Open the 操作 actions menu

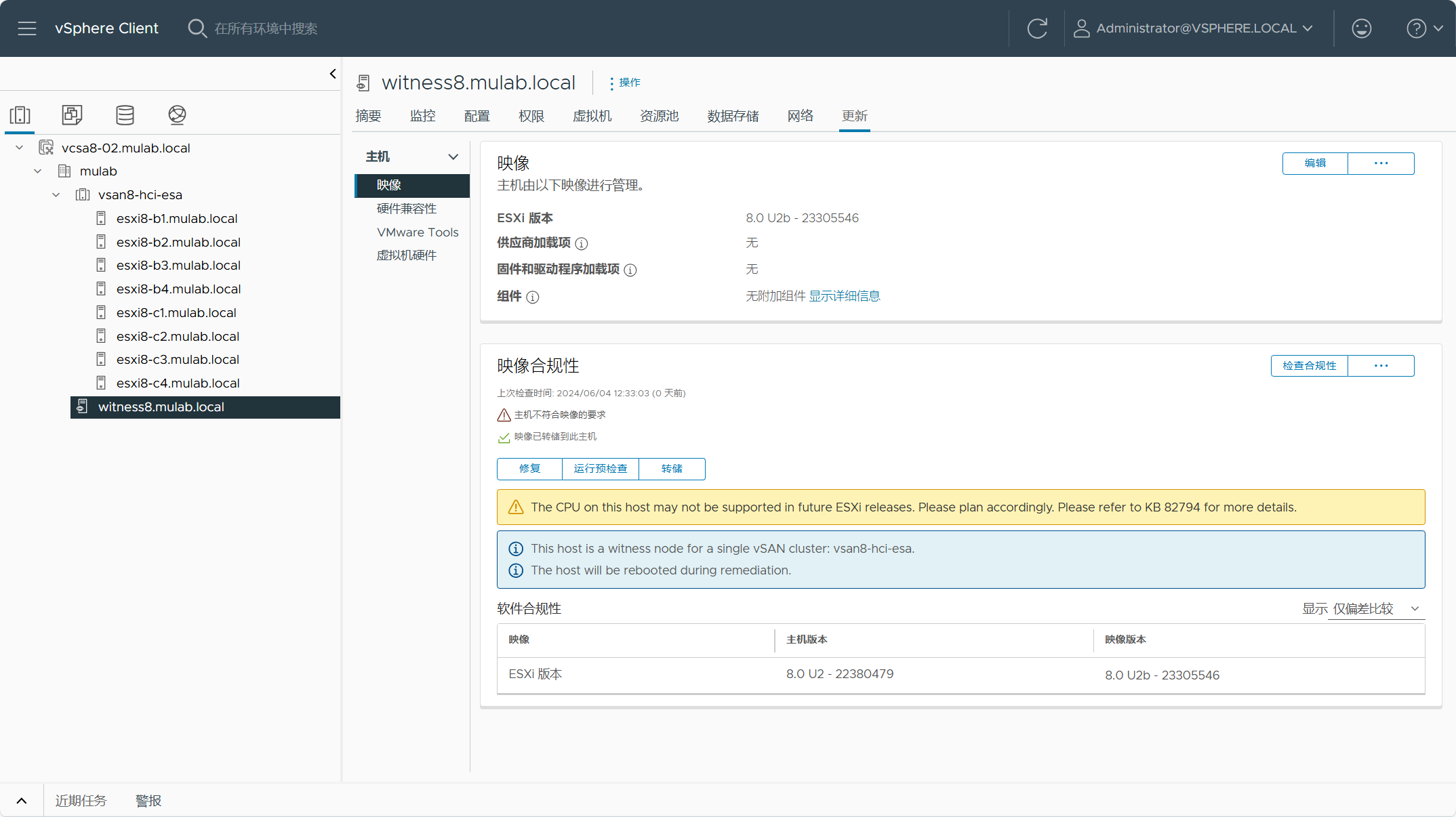625,83
